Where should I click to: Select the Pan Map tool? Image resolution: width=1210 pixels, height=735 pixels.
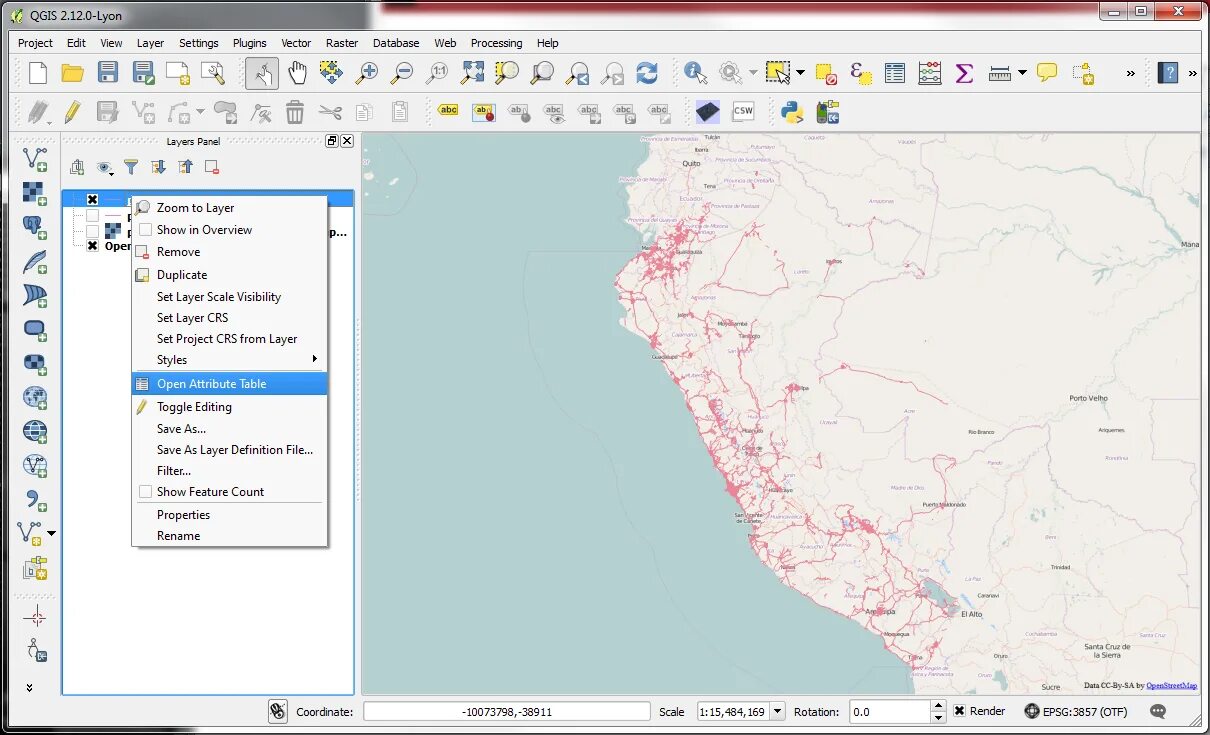(297, 73)
